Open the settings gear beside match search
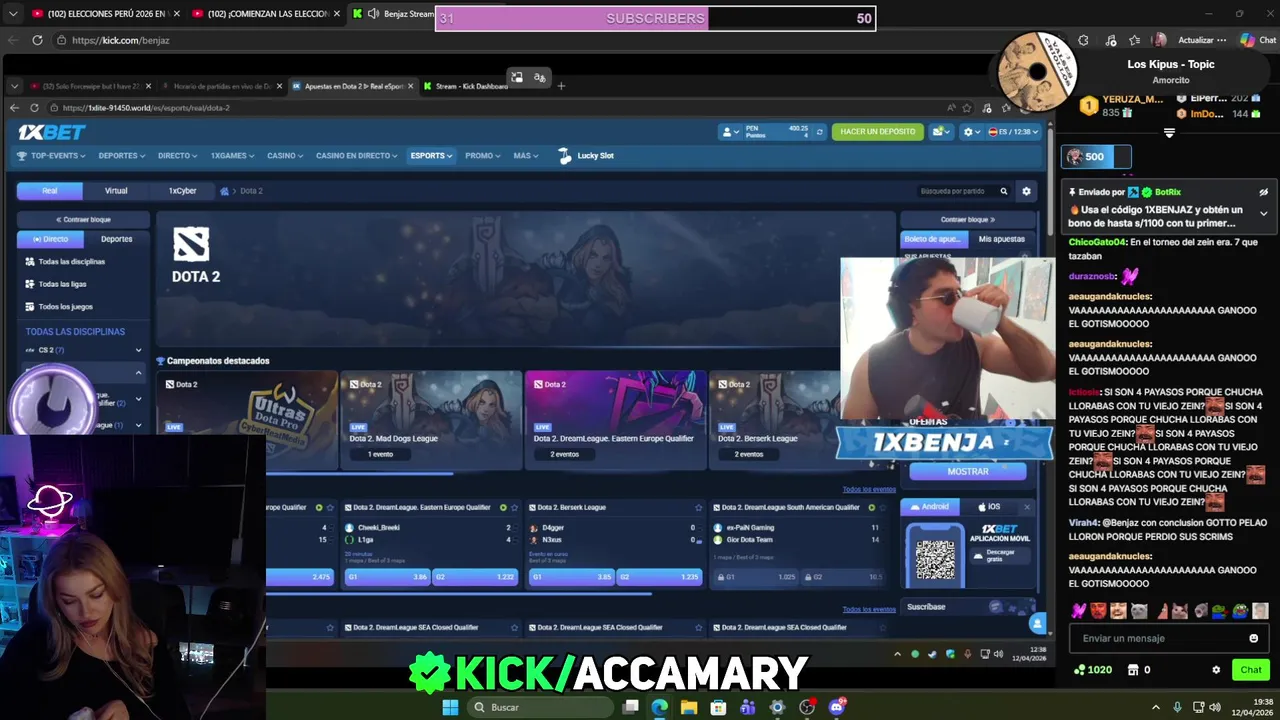Viewport: 1280px width, 720px height. click(1026, 191)
